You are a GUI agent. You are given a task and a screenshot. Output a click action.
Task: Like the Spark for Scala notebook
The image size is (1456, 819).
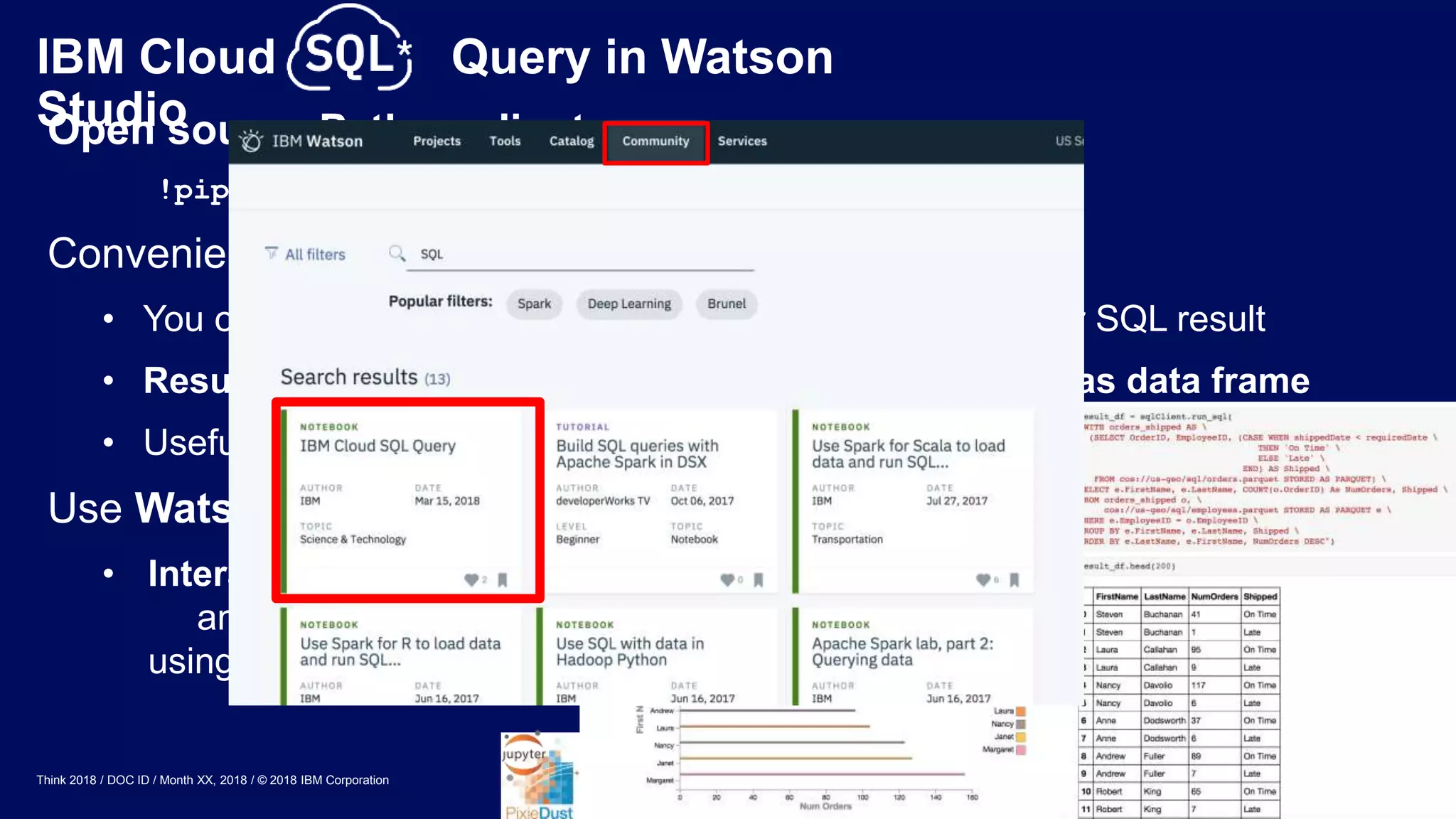[x=983, y=579]
